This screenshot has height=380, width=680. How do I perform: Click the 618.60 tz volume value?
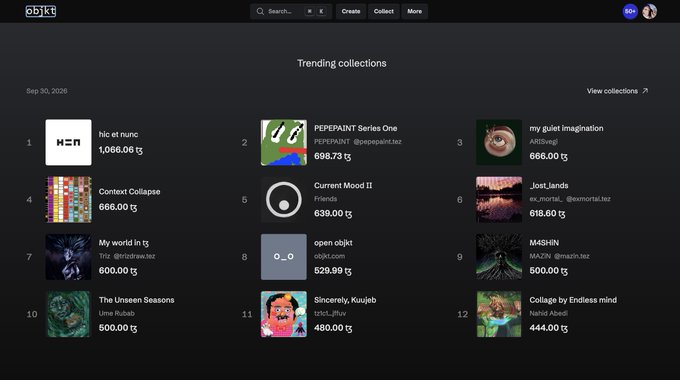tap(547, 213)
